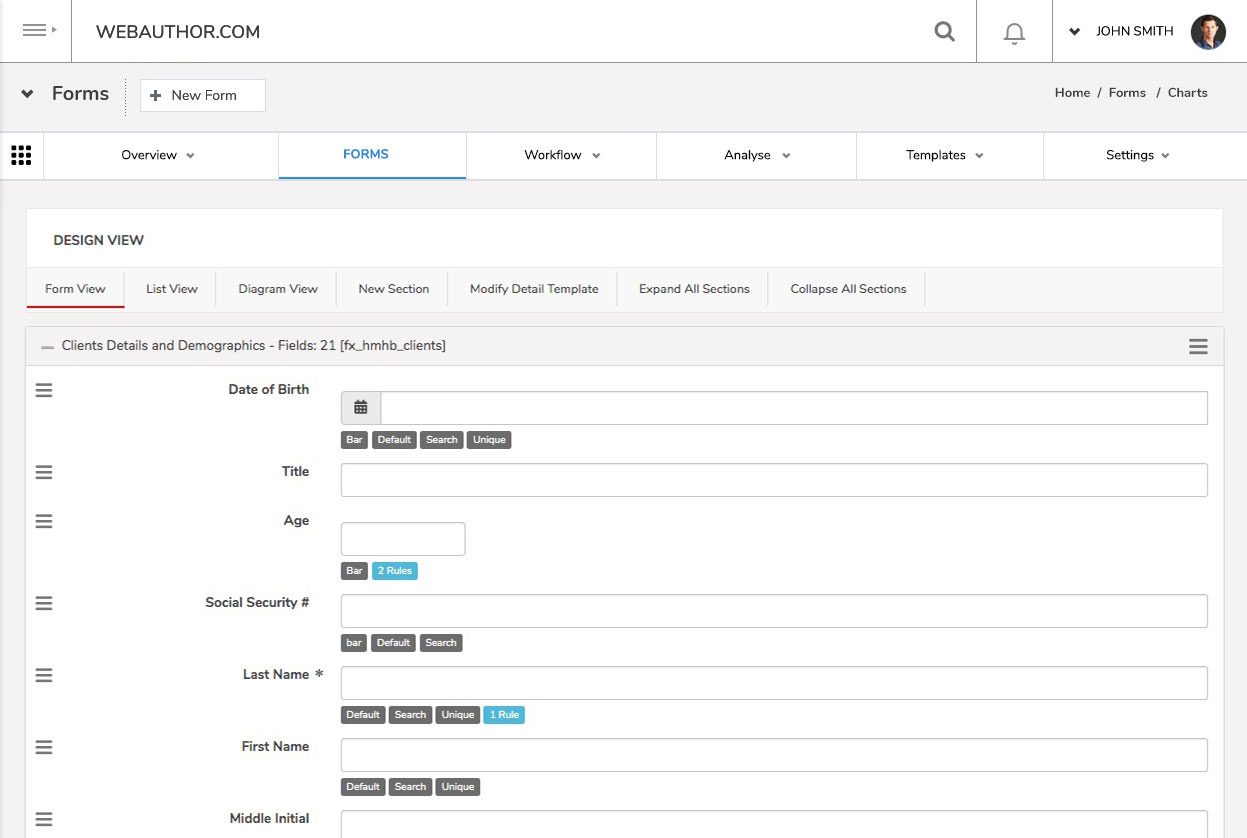Open section menu icon for Clients Details

[x=1198, y=346]
